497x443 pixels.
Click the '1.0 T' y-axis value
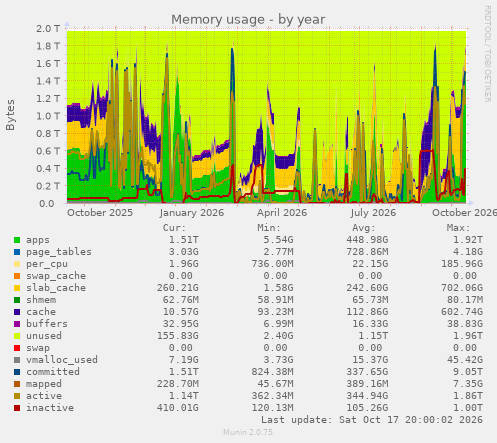pos(48,116)
